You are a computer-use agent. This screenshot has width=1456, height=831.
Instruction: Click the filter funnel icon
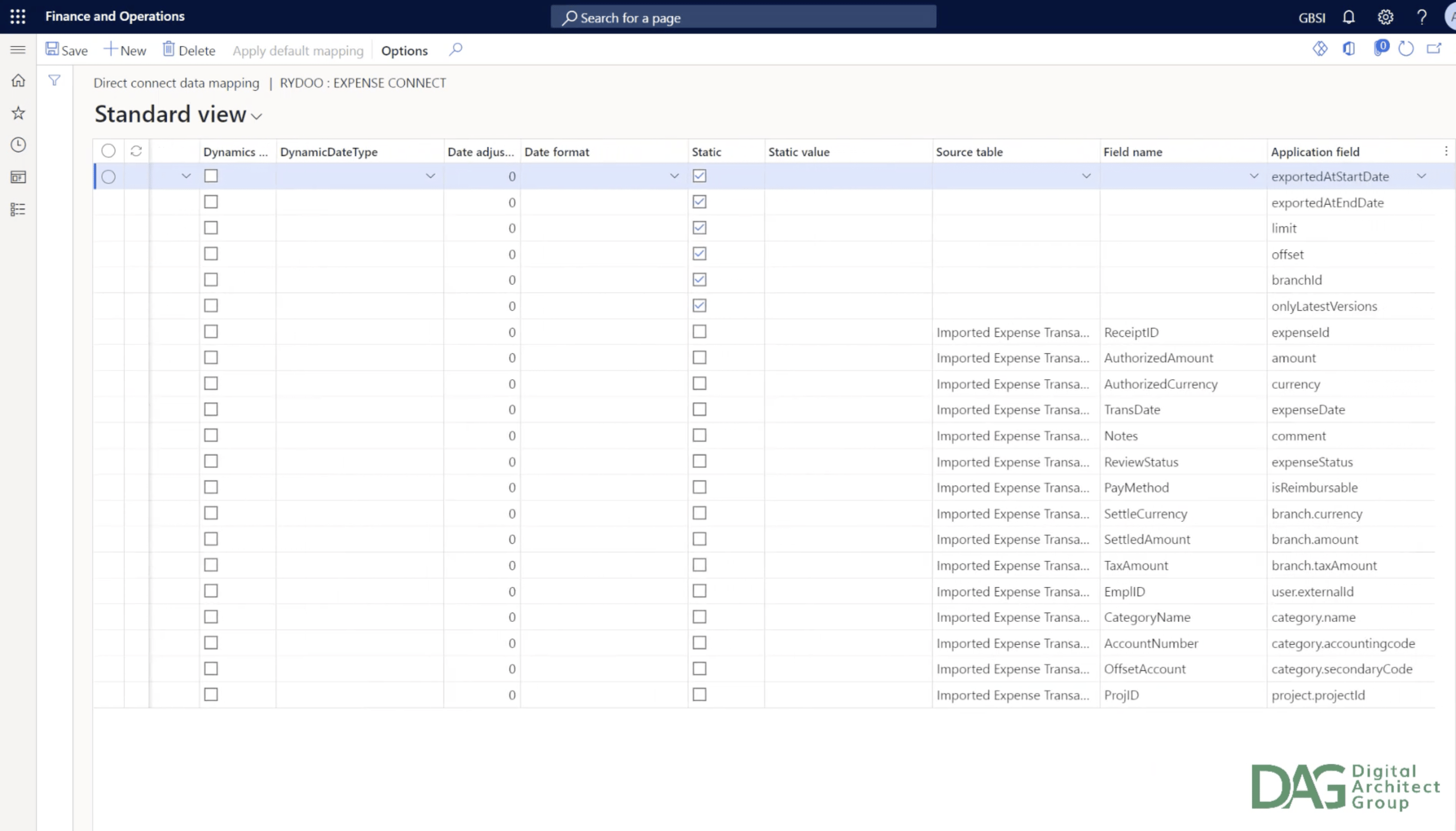pyautogui.click(x=55, y=80)
